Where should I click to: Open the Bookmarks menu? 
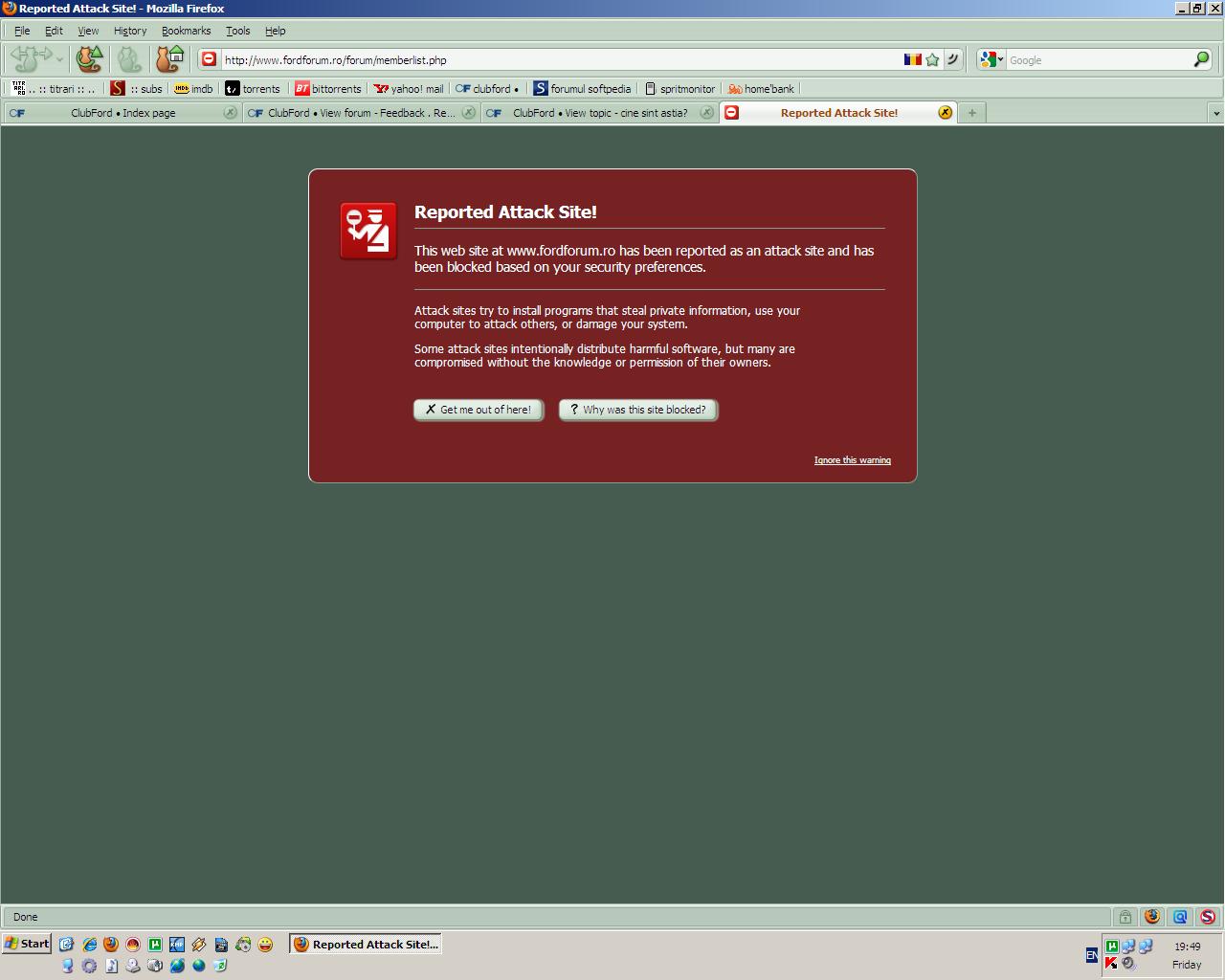(186, 31)
